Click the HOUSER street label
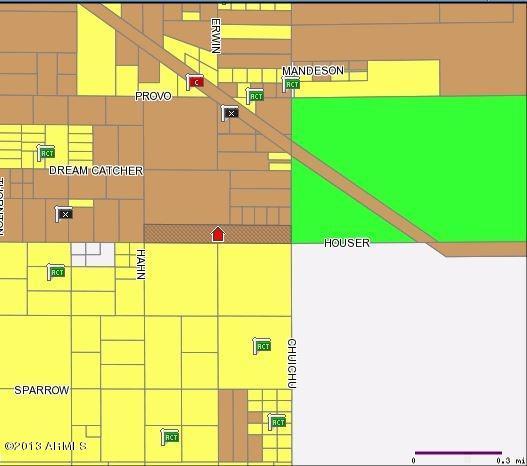 (347, 243)
